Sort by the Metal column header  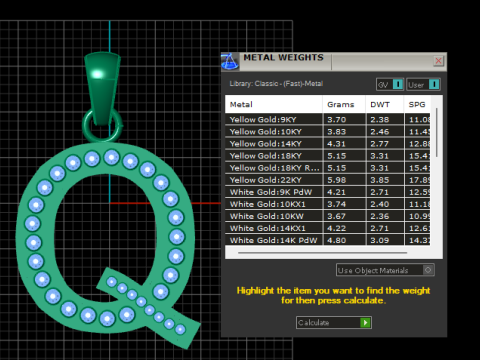pyautogui.click(x=274, y=104)
